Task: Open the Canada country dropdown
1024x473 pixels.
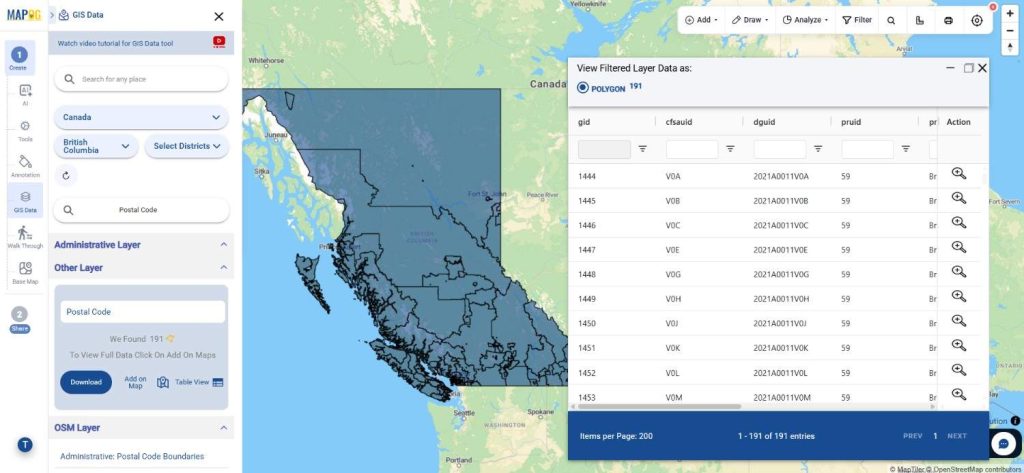Action: (x=141, y=118)
